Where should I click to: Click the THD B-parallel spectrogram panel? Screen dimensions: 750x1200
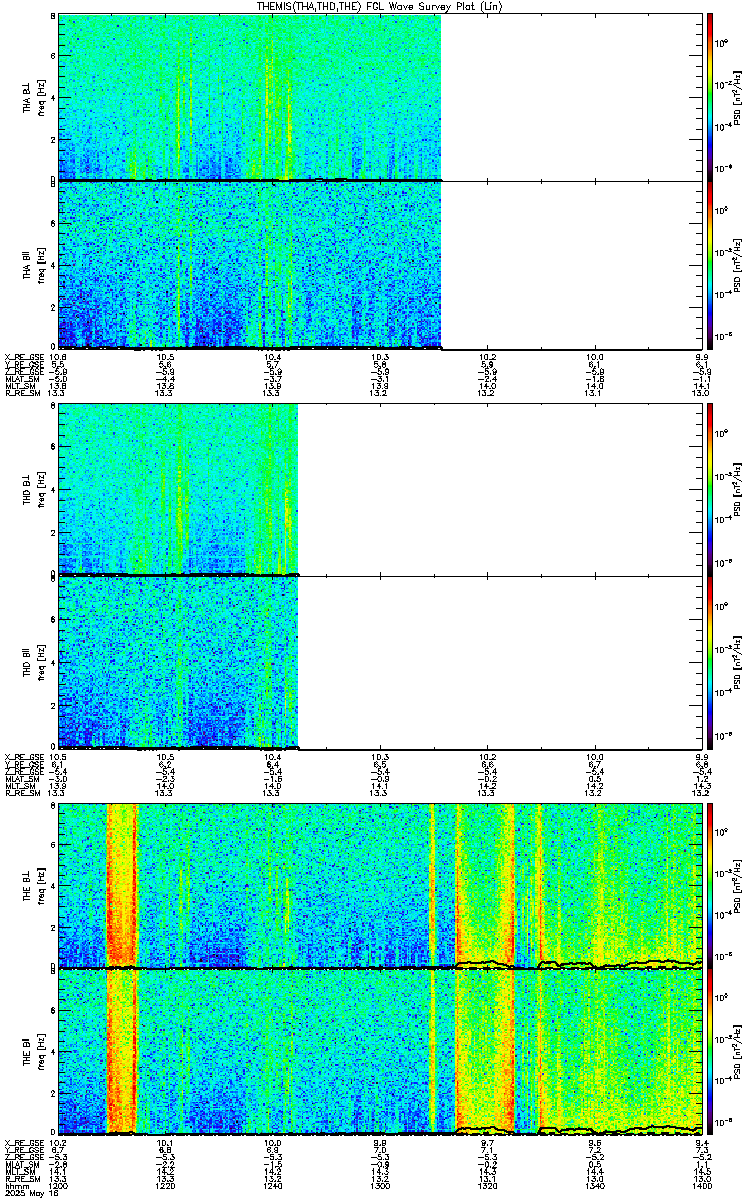click(380, 661)
